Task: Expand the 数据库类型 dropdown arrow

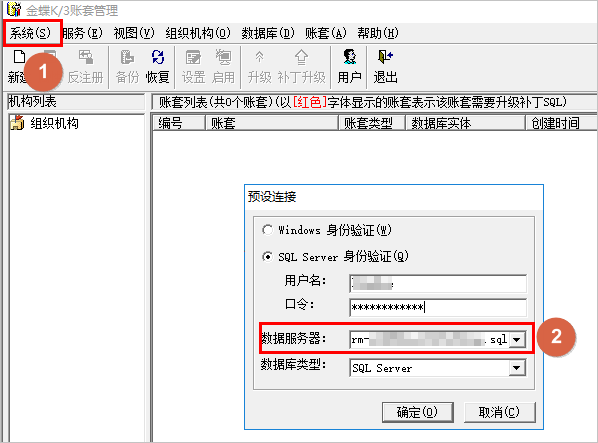Action: click(x=517, y=368)
